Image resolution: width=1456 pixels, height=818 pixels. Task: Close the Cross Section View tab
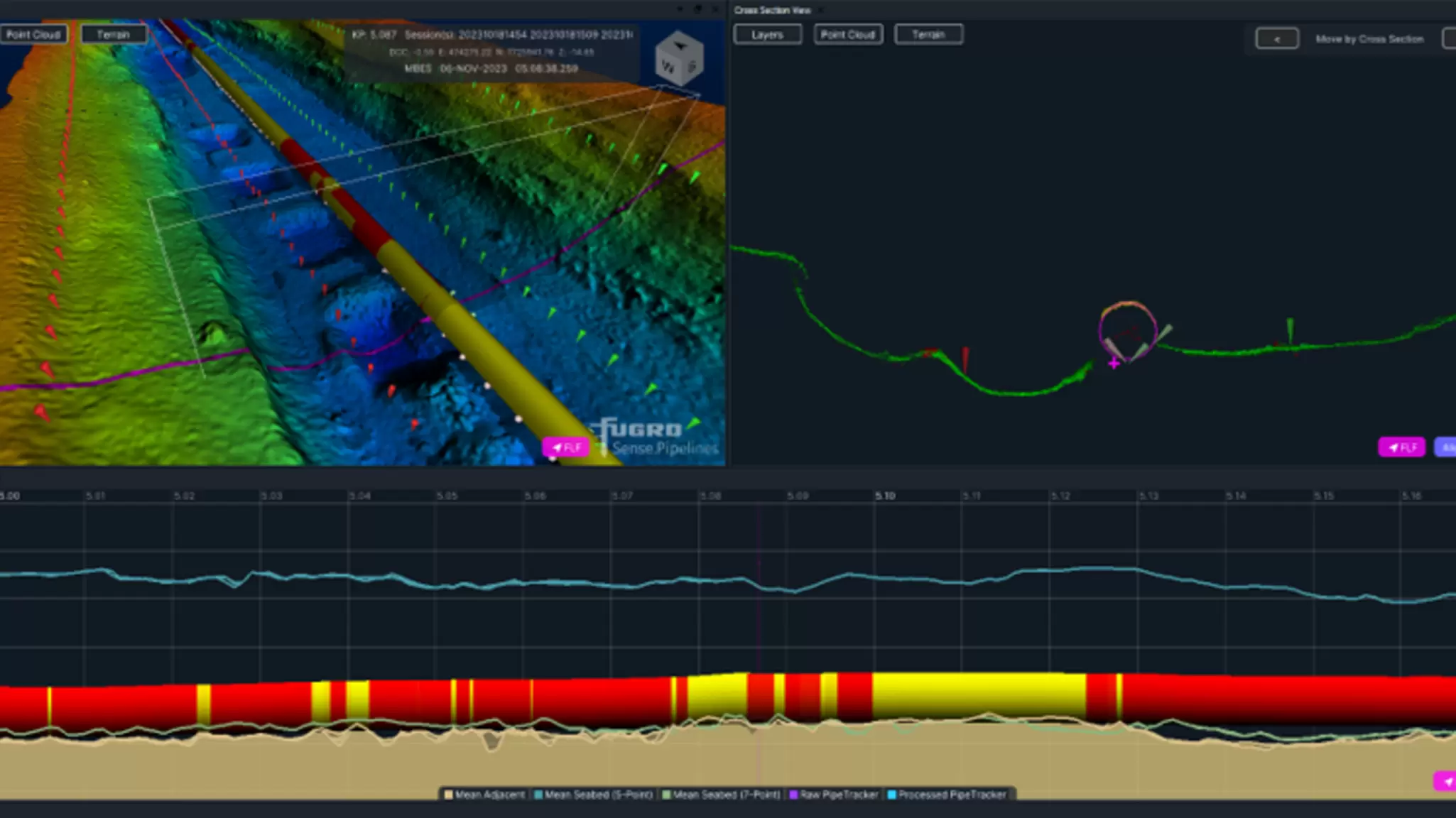[820, 10]
